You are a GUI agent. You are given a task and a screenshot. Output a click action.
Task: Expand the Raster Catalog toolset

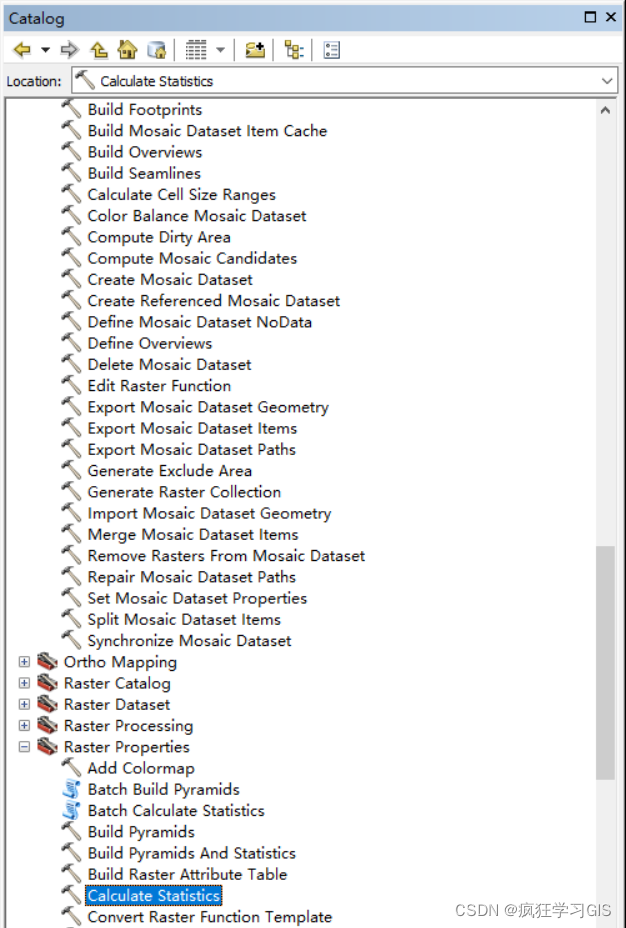(x=24, y=683)
